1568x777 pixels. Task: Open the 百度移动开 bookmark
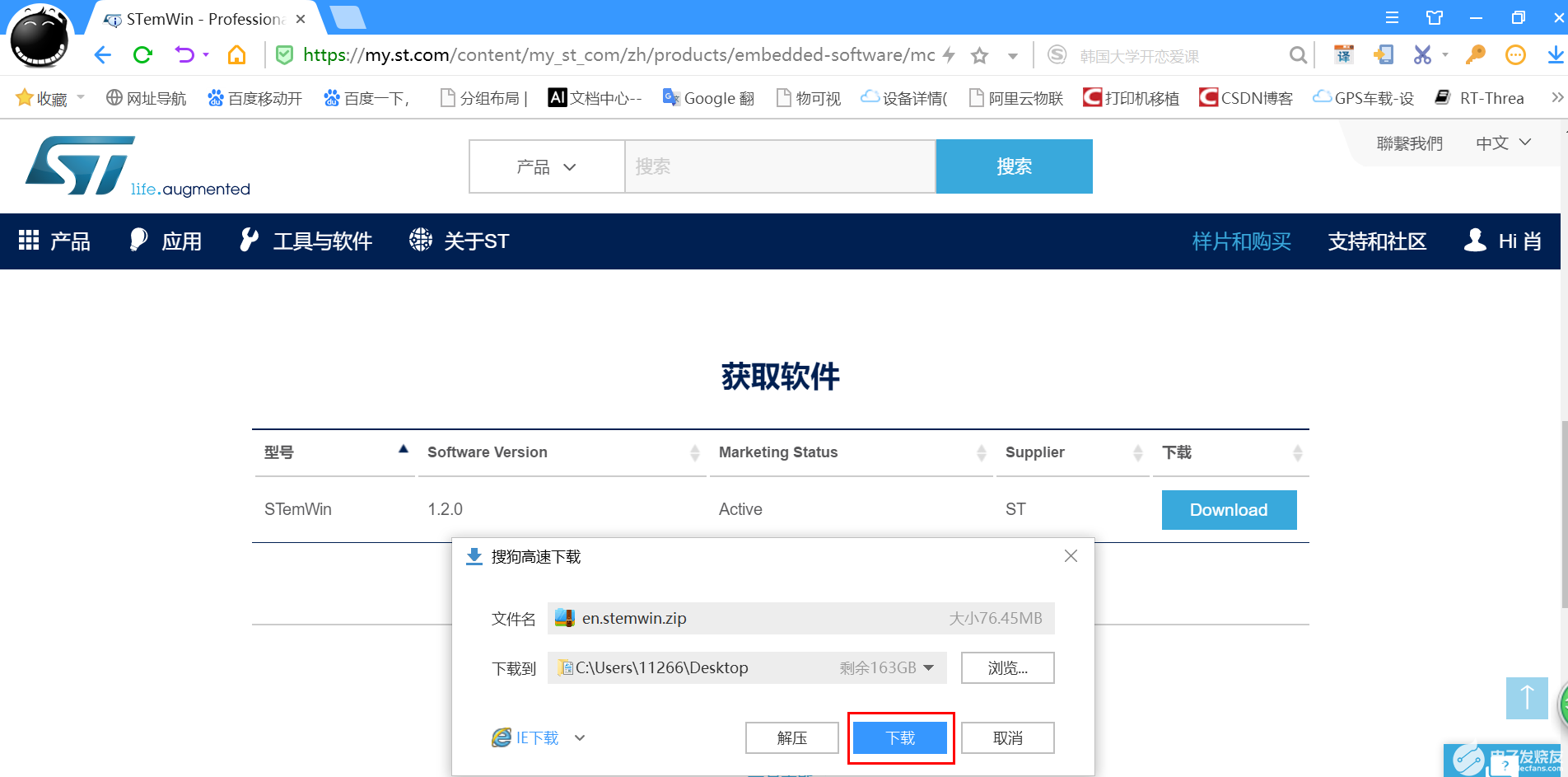click(x=254, y=98)
